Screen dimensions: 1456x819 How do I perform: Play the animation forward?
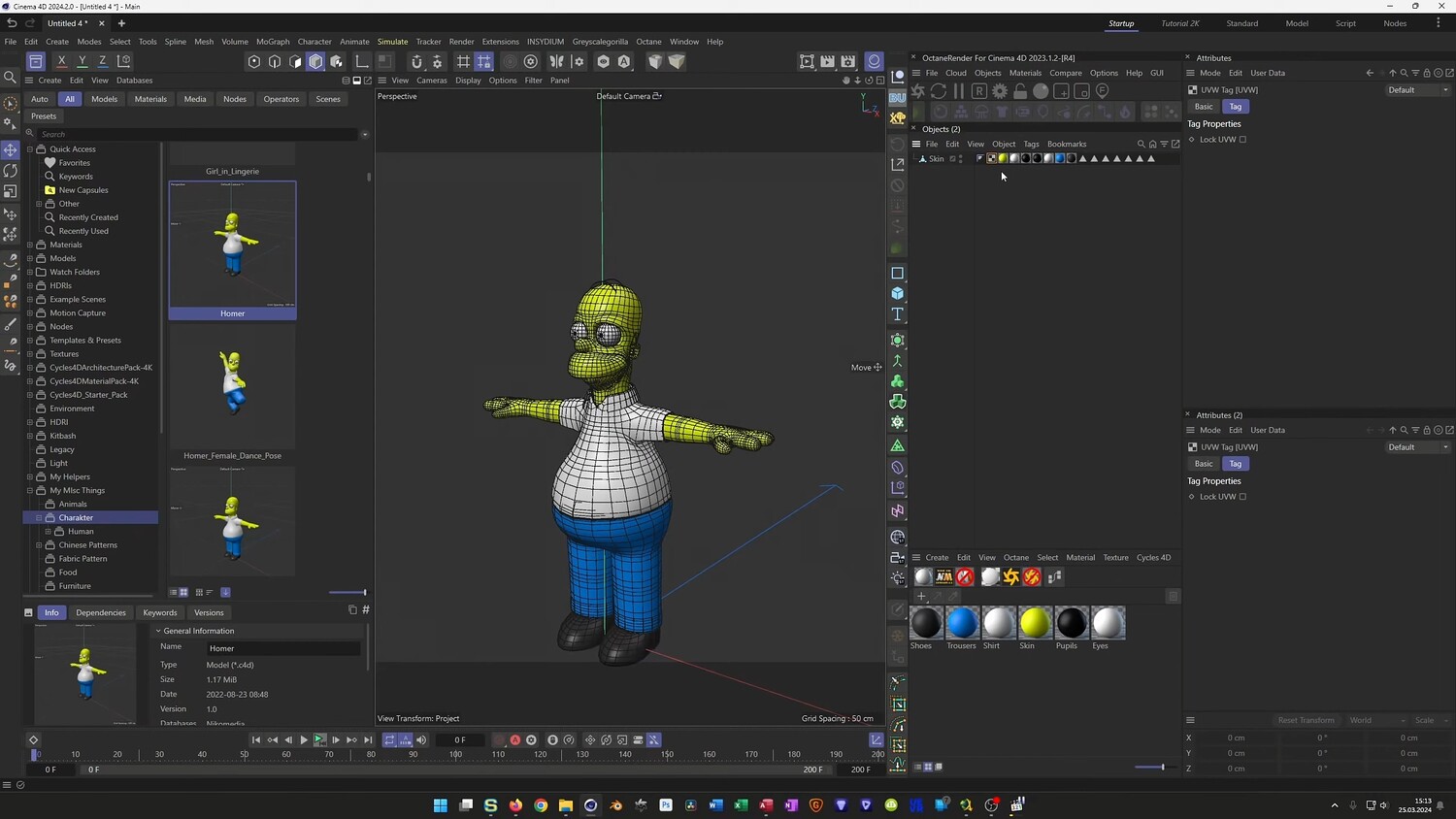point(304,739)
